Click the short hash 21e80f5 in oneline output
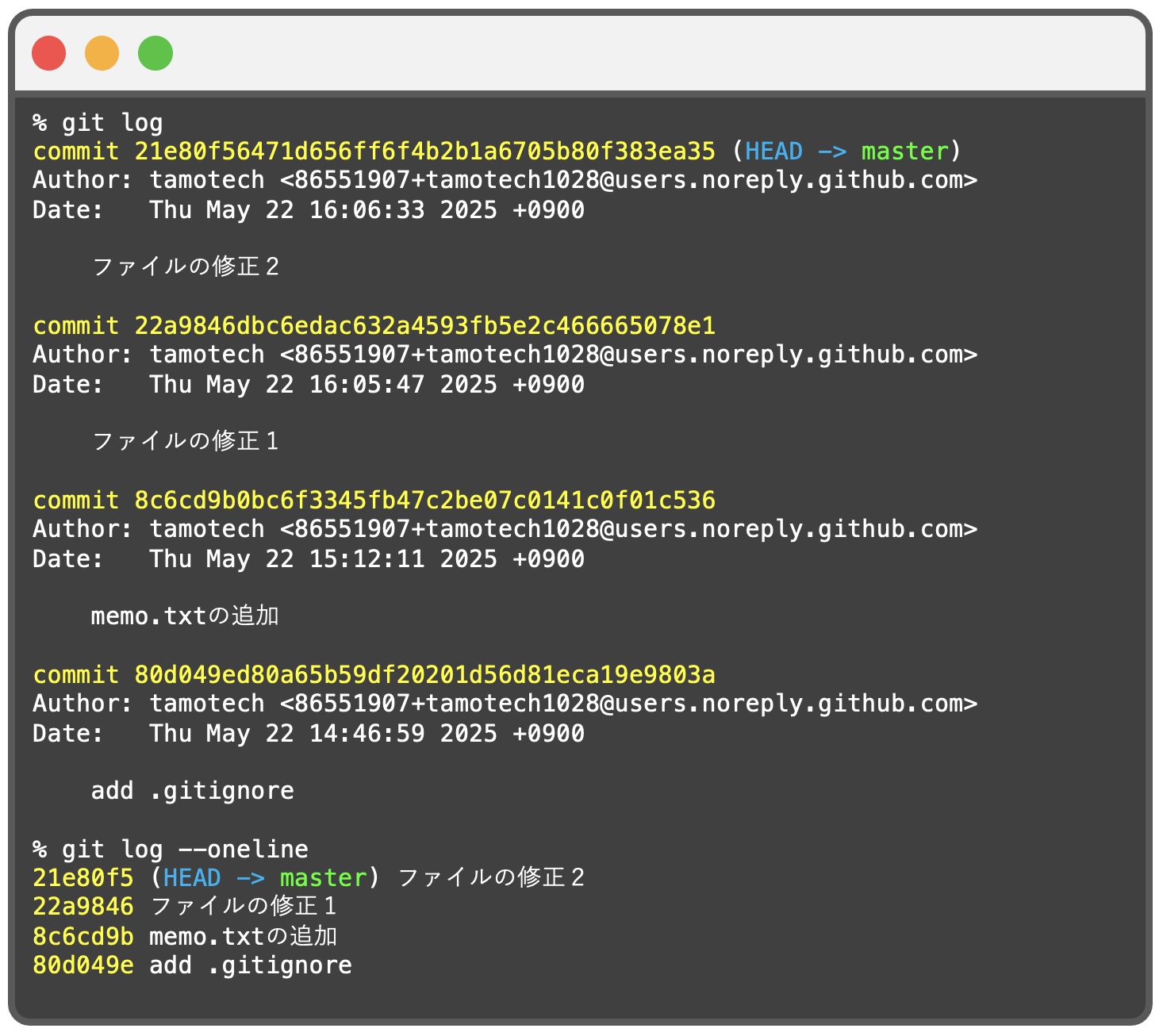Image resolution: width=1163 pixels, height=1036 pixels. pos(83,877)
